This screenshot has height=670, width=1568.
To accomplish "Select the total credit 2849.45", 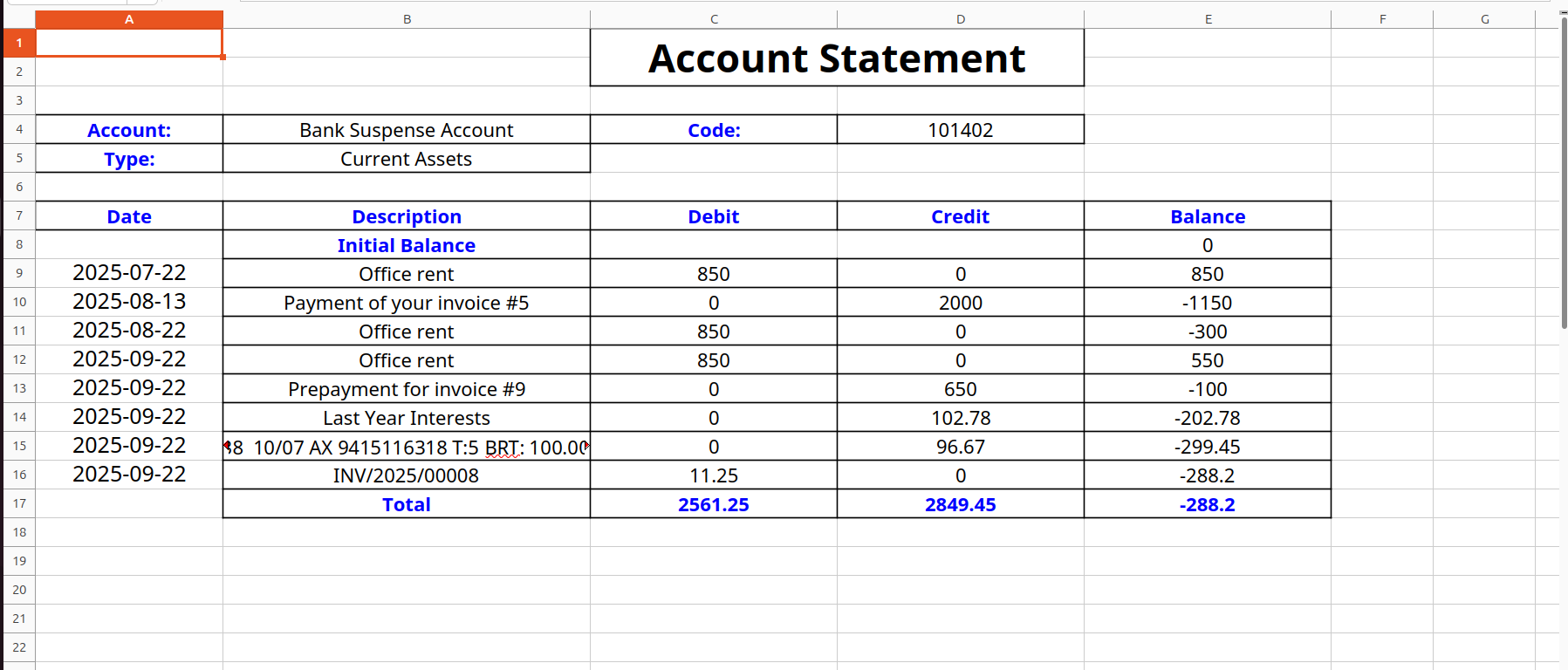I will [961, 503].
